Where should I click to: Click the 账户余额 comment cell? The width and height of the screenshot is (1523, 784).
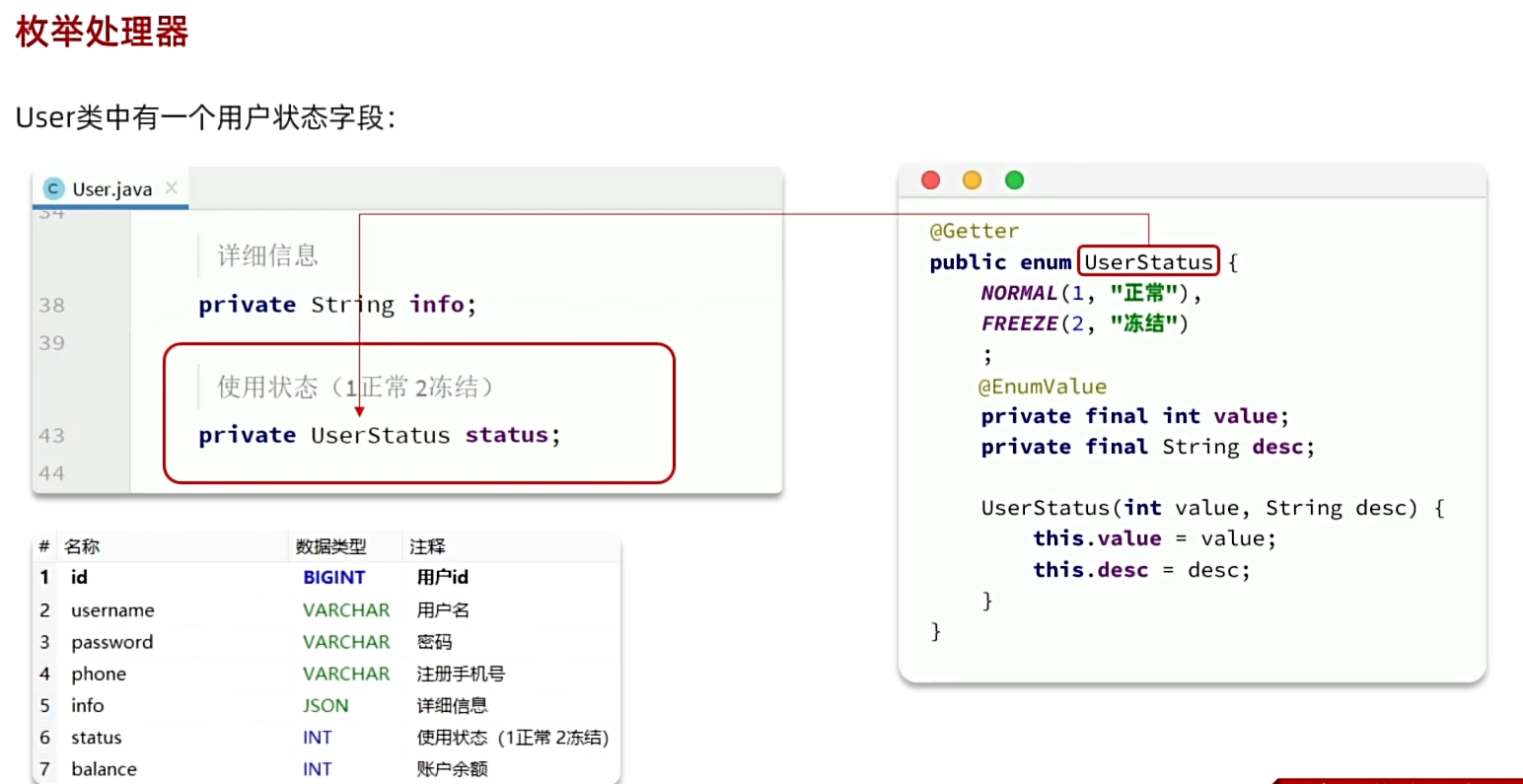tap(452, 769)
